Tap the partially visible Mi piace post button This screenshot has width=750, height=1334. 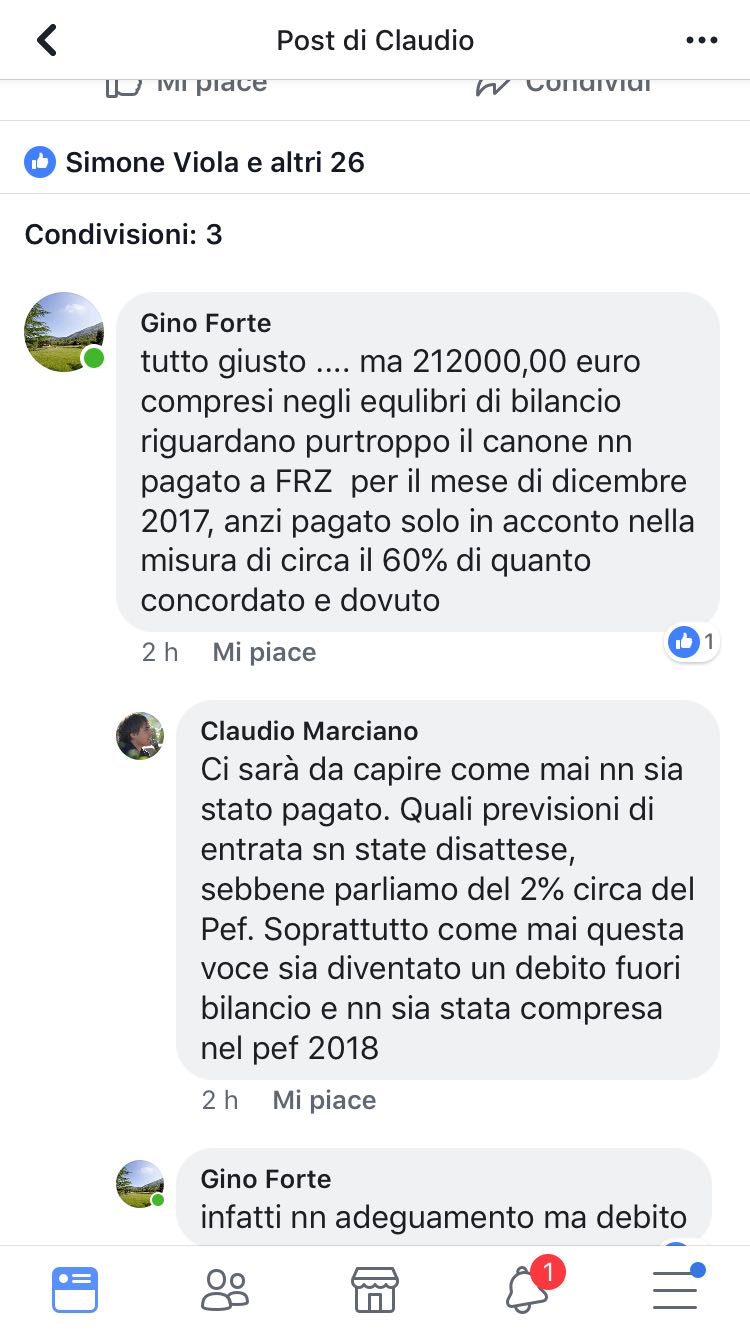(x=187, y=84)
